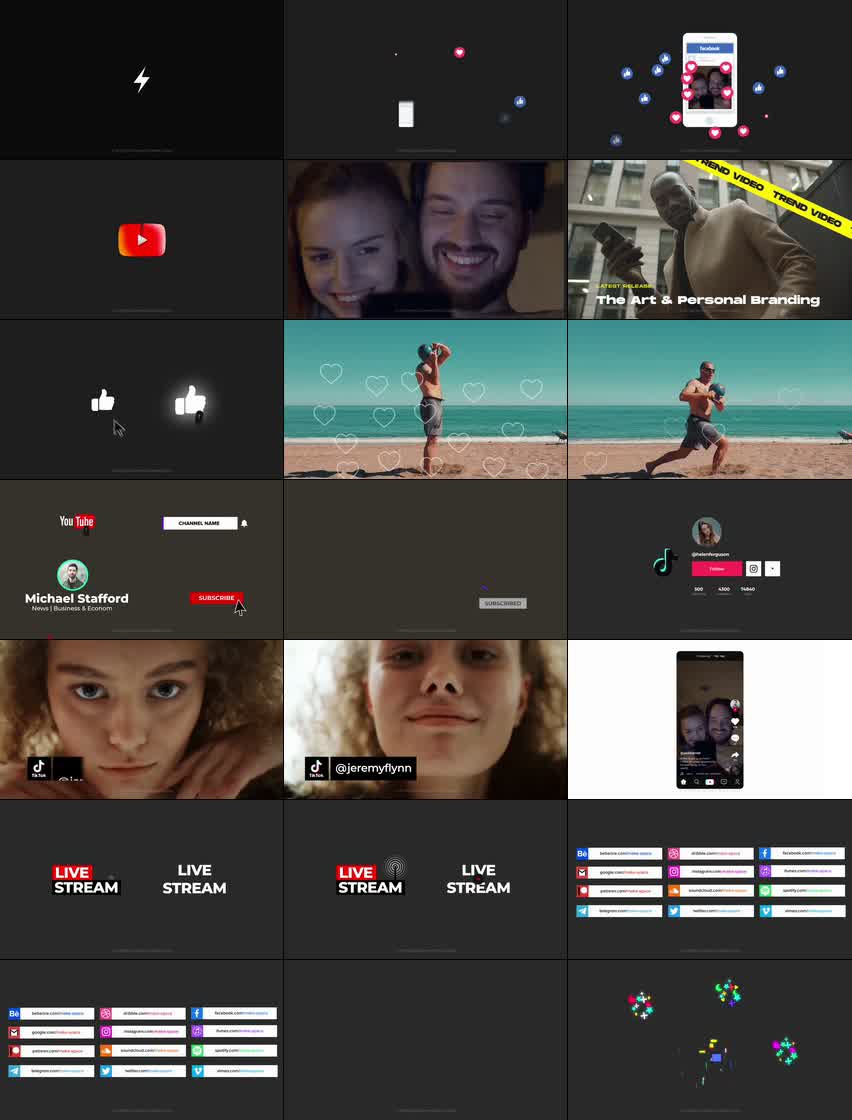Viewport: 852px width, 1120px height.
Task: Click the share arrow on the TikTok phone mockup
Action: tap(734, 755)
